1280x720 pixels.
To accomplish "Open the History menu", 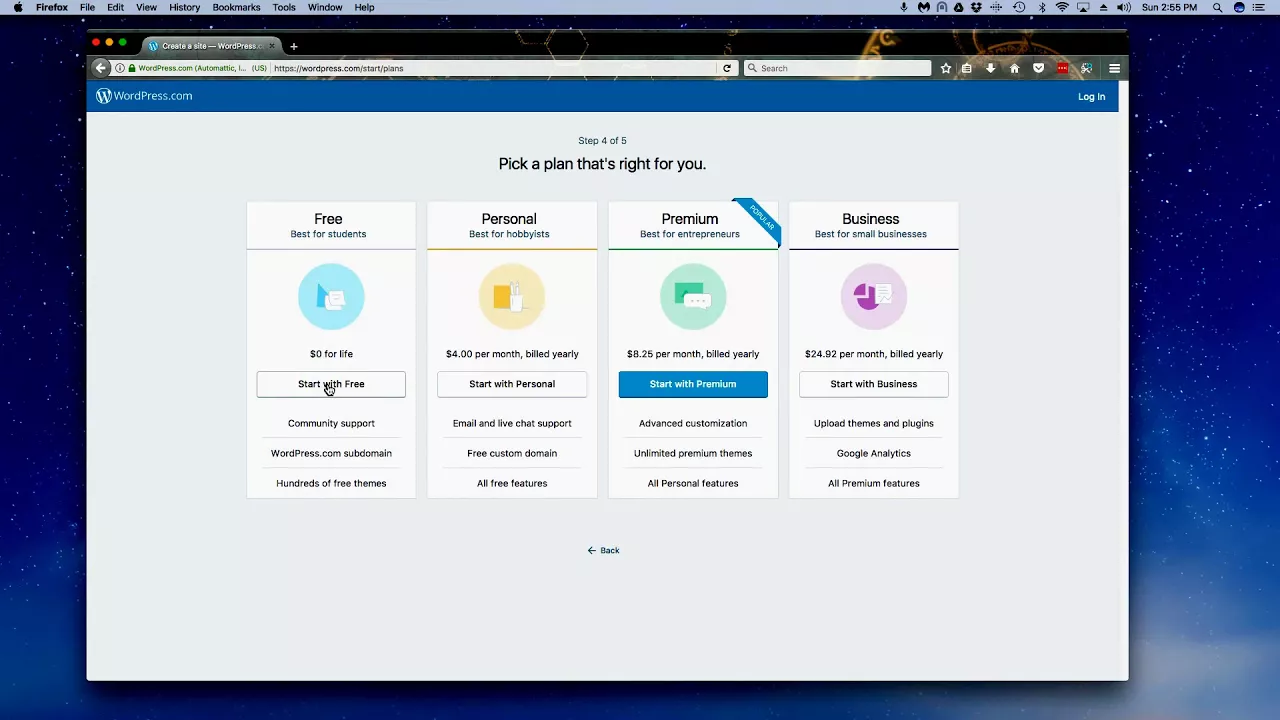I will coord(185,7).
